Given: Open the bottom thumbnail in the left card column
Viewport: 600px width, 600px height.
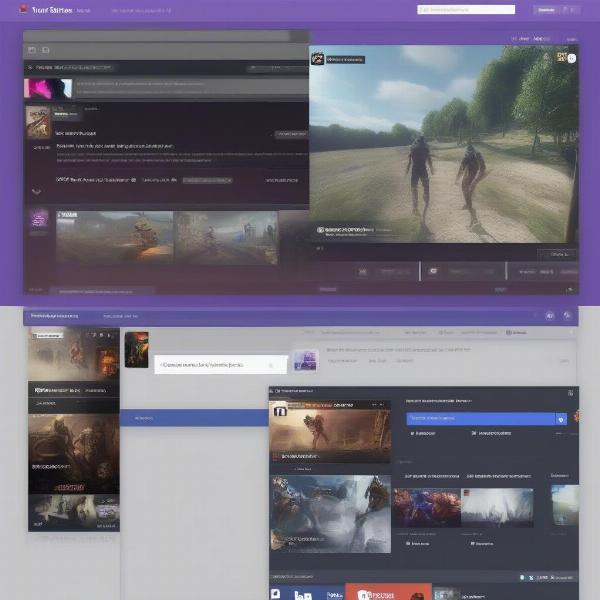Looking at the screenshot, I should 74,513.
